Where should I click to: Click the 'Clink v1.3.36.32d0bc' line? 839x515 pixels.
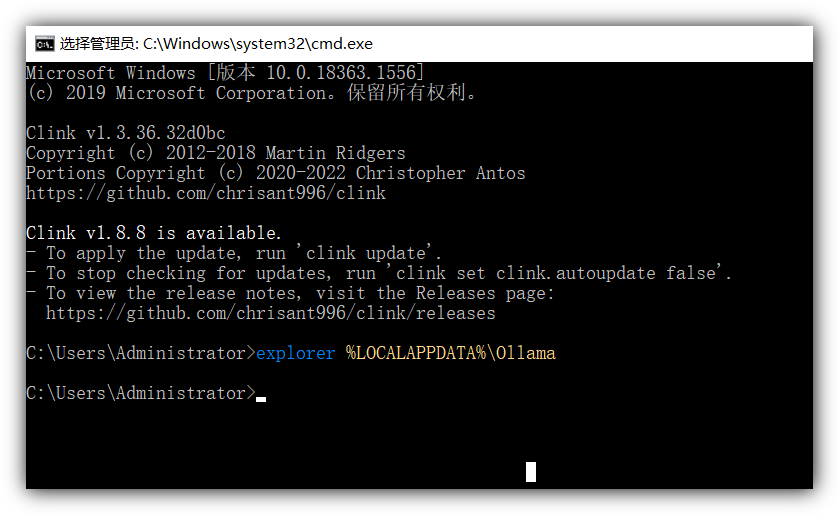pos(126,133)
